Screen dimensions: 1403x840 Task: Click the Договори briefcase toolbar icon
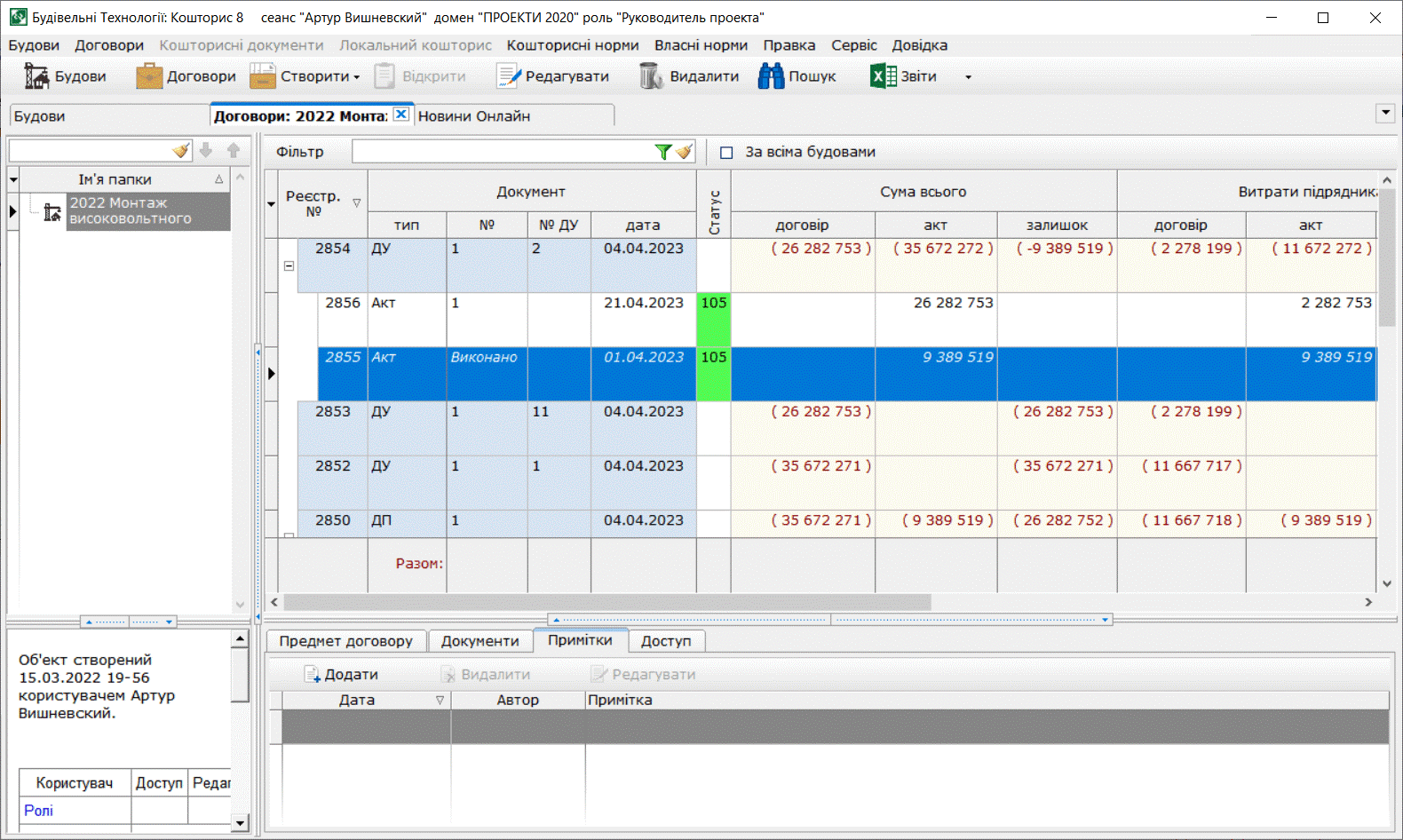[148, 77]
